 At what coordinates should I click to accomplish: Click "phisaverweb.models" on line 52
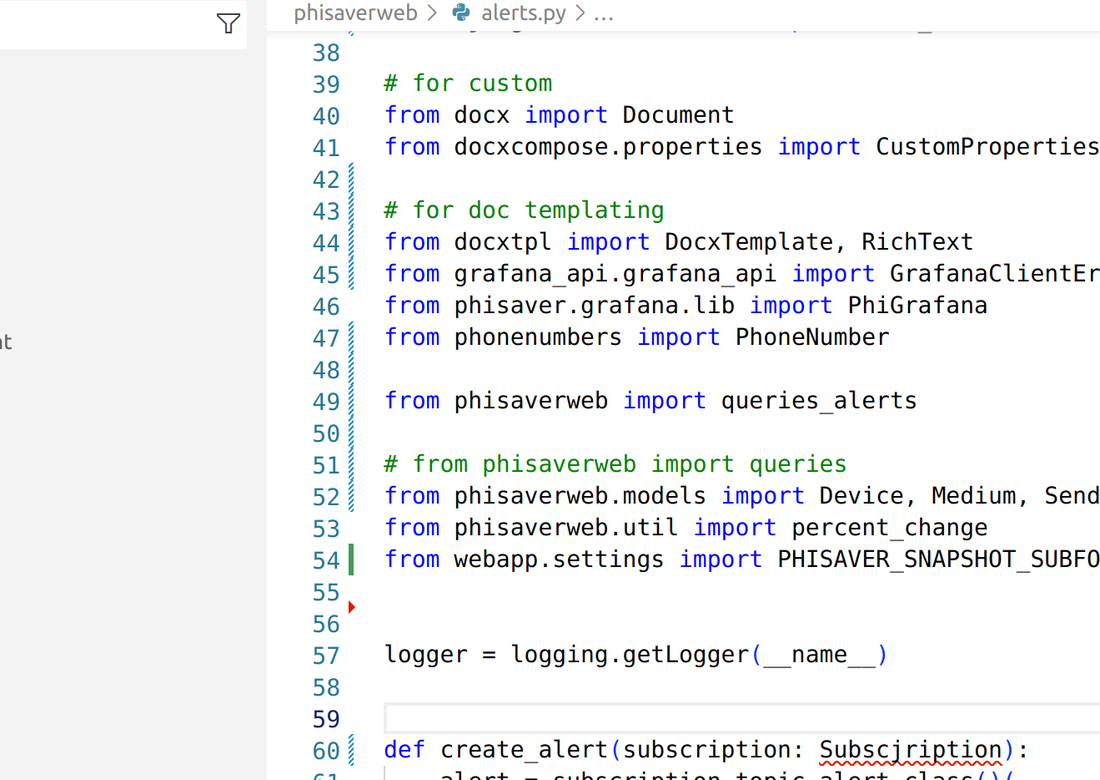(x=579, y=496)
